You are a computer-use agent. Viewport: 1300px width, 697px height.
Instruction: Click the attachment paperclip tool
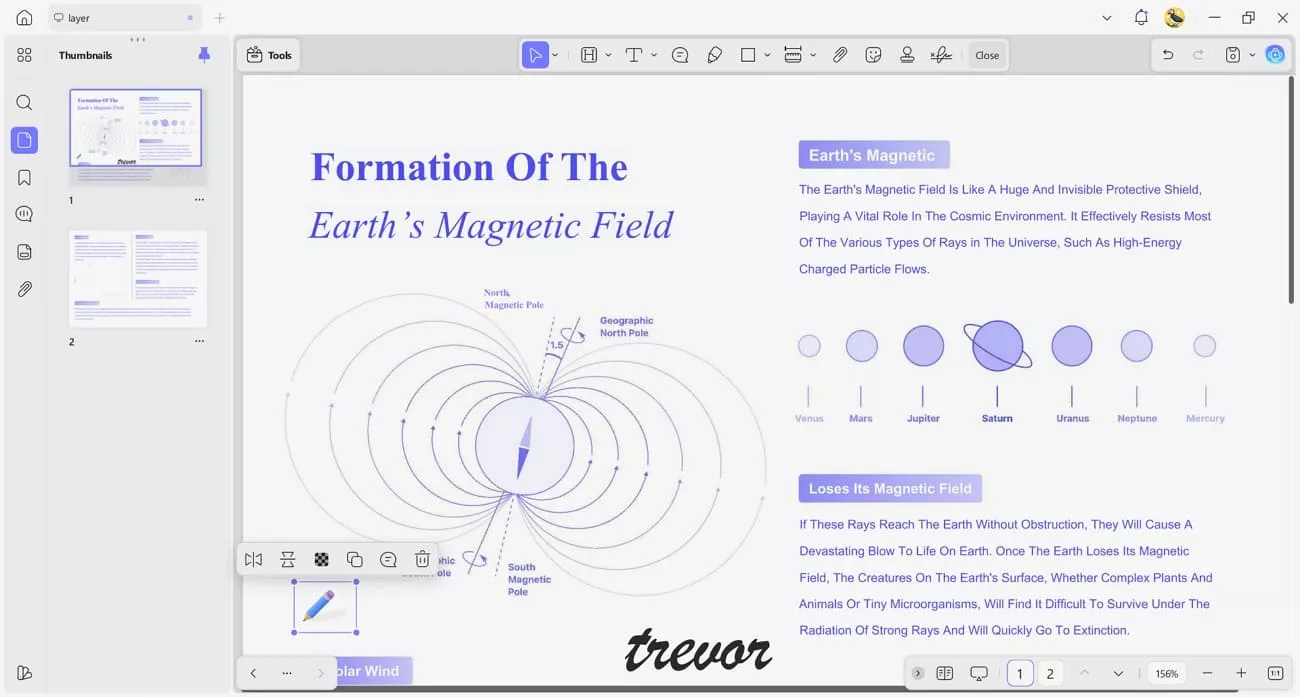coord(840,55)
